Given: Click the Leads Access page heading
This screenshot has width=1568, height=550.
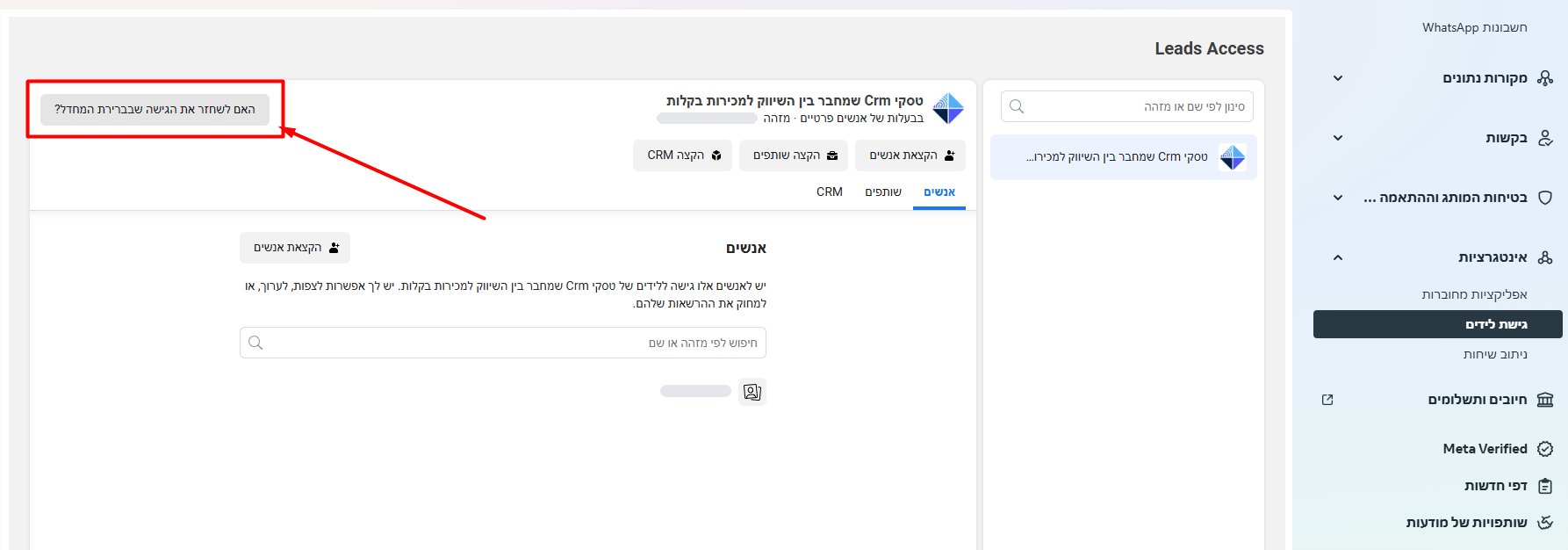Looking at the screenshot, I should coord(1209,49).
